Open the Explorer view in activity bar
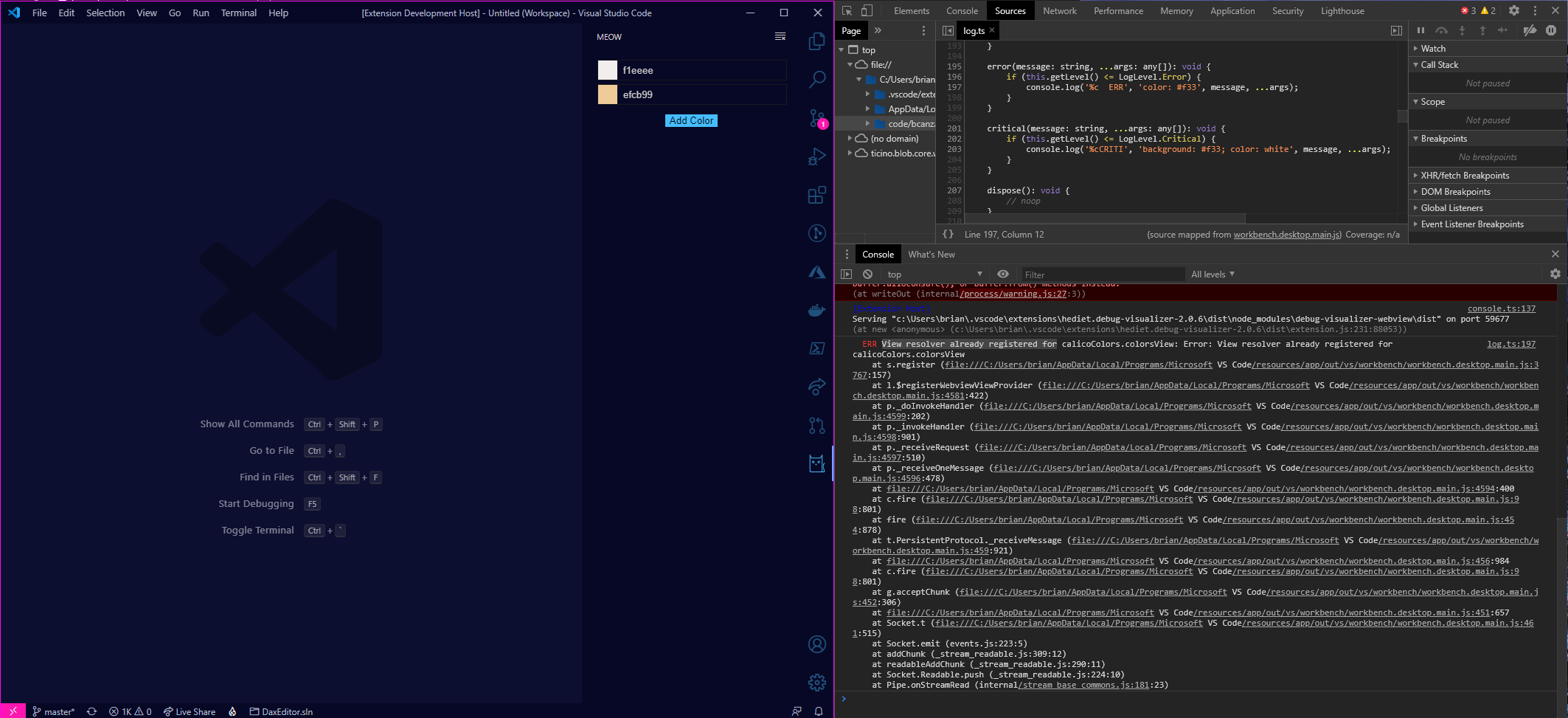The height and width of the screenshot is (718, 1568). [816, 41]
